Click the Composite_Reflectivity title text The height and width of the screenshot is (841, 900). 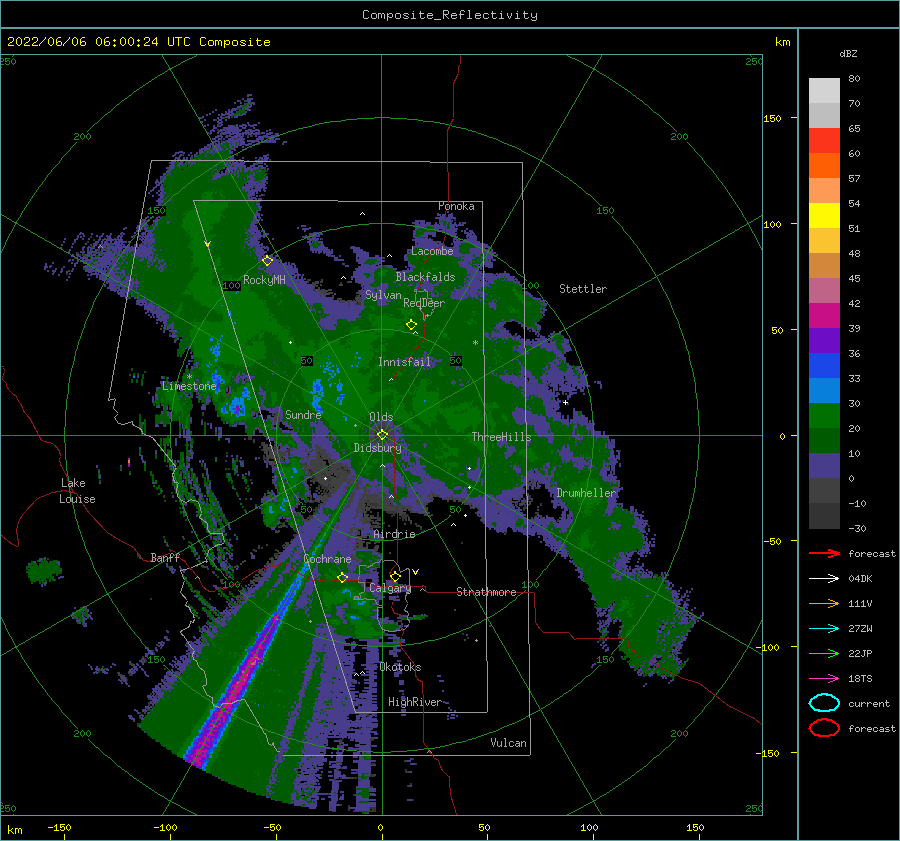[x=449, y=15]
